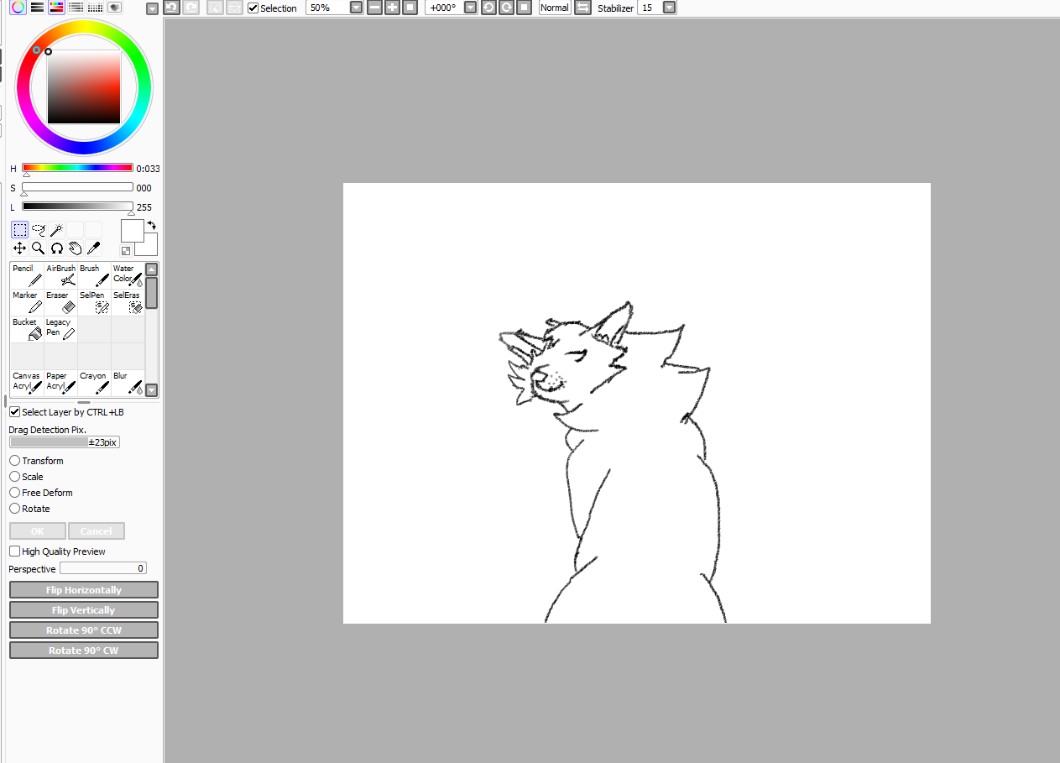This screenshot has height=763, width=1060.
Task: Click the swap foreground/background colors arrow
Action: (x=151, y=225)
